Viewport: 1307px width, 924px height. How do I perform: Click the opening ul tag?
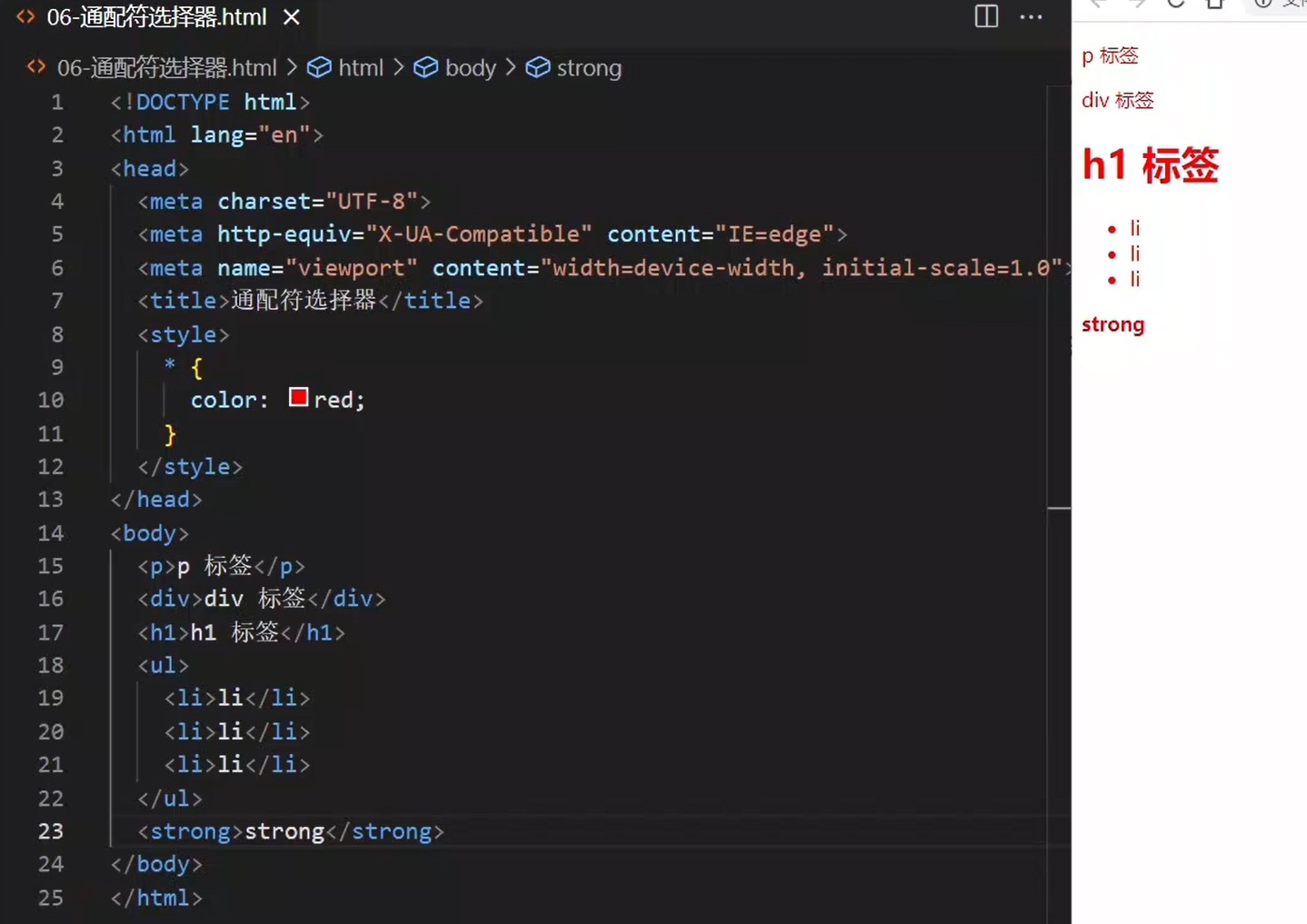[164, 666]
